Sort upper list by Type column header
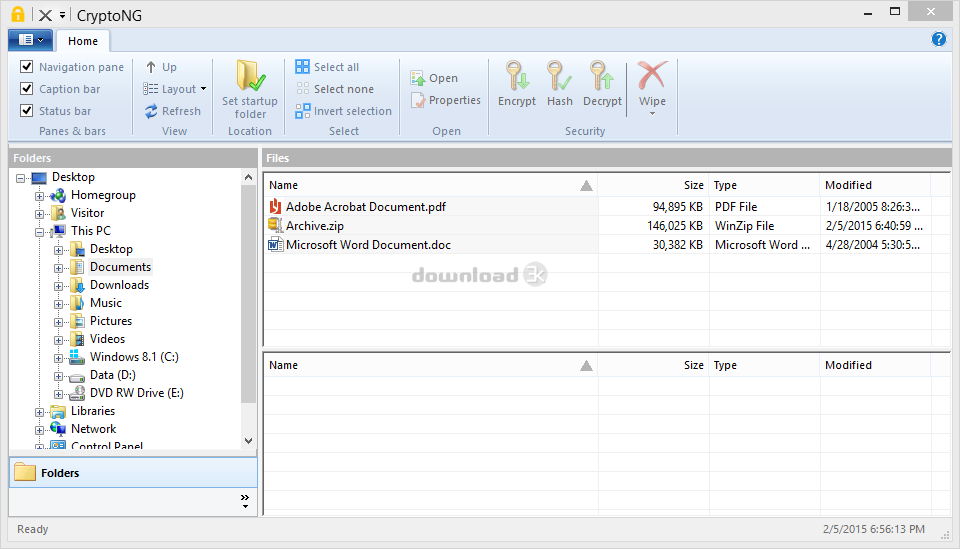Image resolution: width=960 pixels, height=549 pixels. click(x=764, y=185)
